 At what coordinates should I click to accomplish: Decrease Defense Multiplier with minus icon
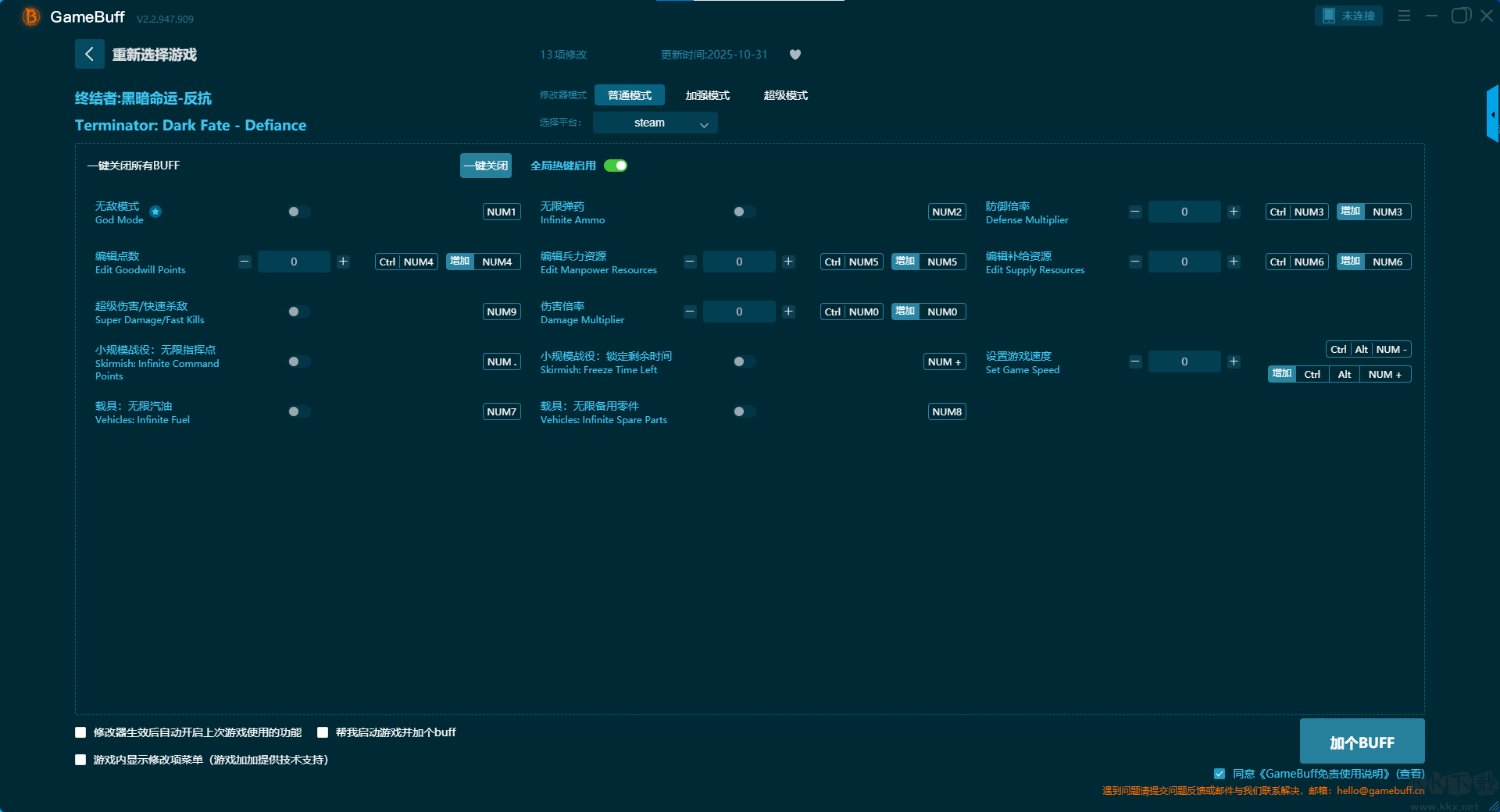pyautogui.click(x=1135, y=212)
